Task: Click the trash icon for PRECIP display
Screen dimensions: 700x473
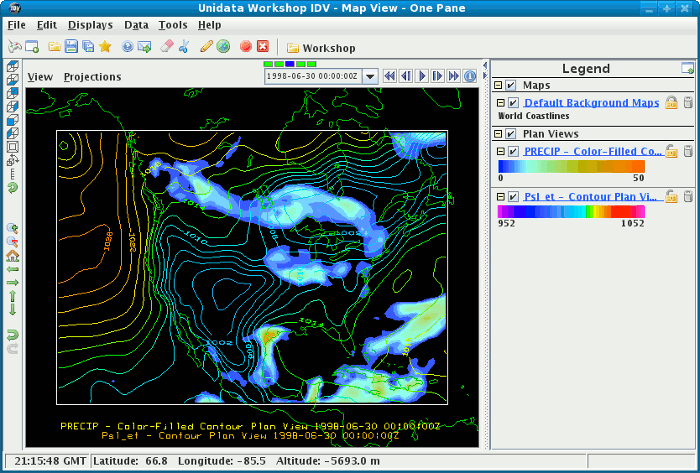Action: coord(687,151)
